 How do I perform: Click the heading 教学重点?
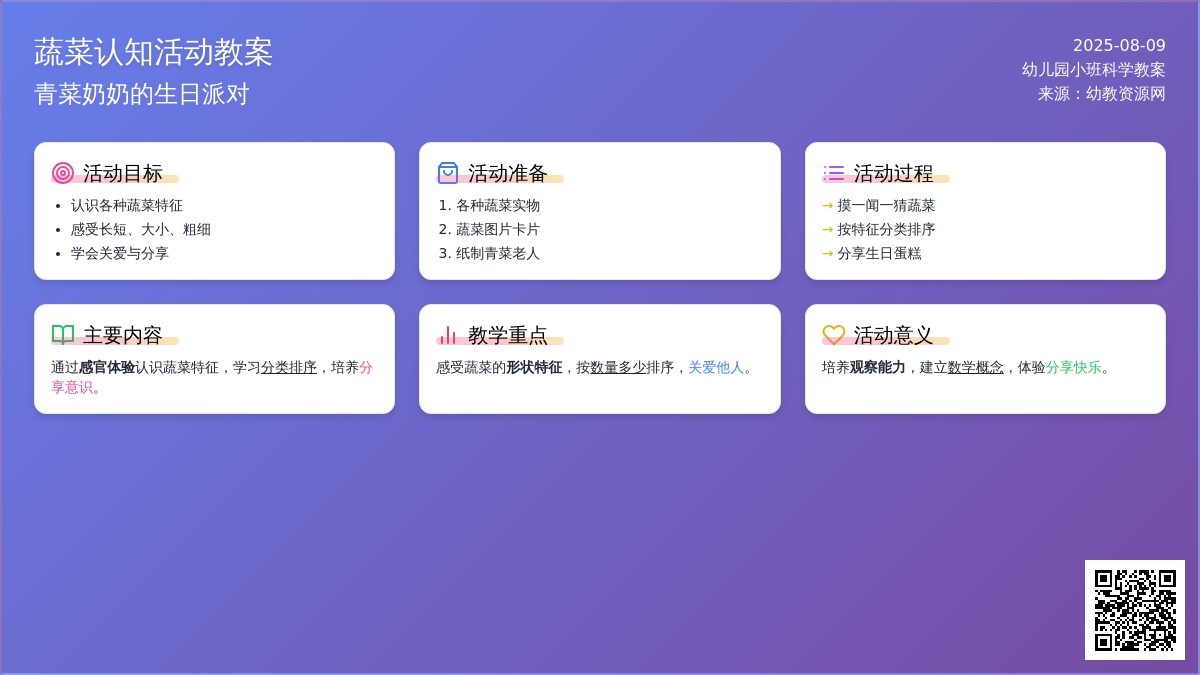pyautogui.click(x=508, y=335)
